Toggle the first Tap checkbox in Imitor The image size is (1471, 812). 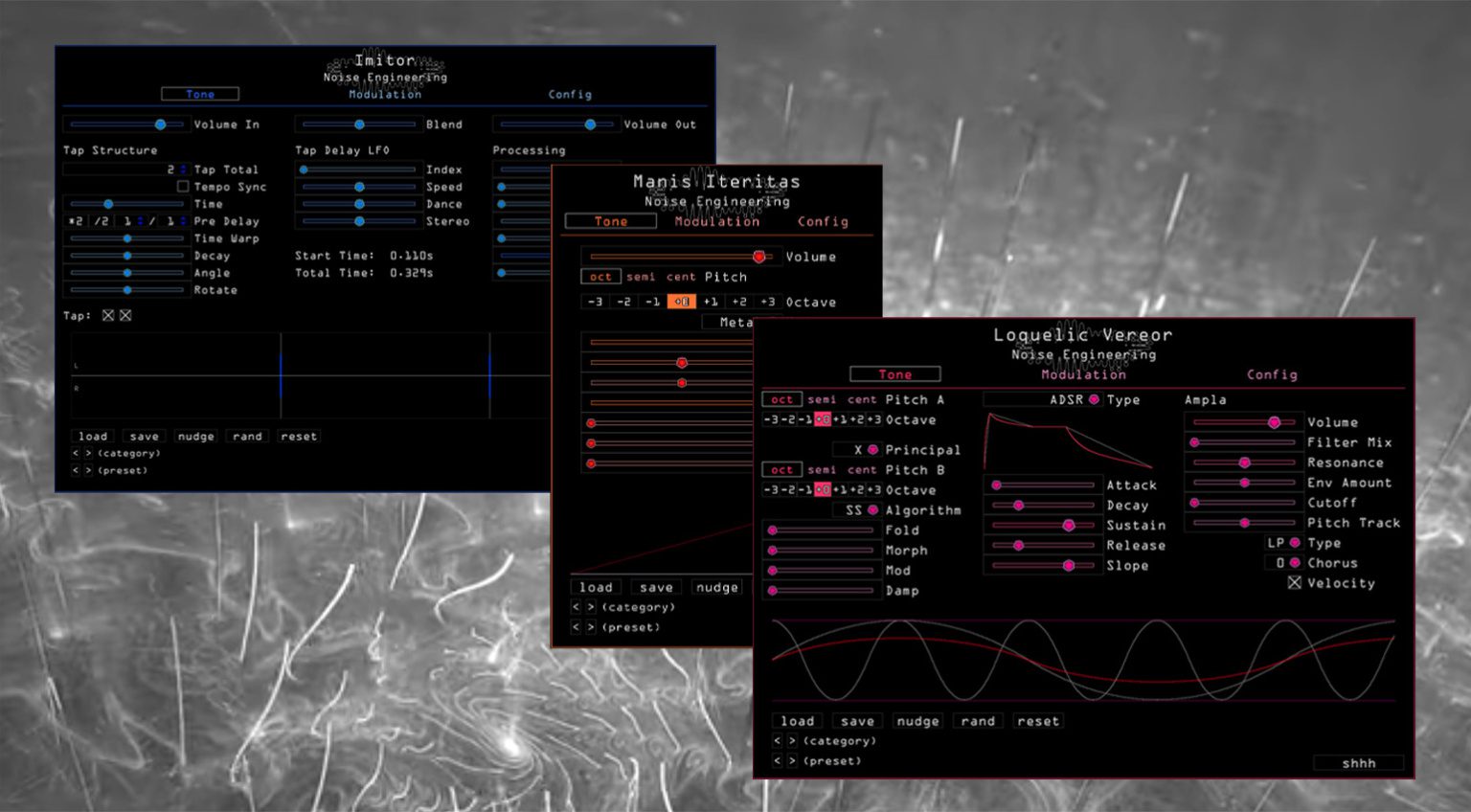point(110,314)
